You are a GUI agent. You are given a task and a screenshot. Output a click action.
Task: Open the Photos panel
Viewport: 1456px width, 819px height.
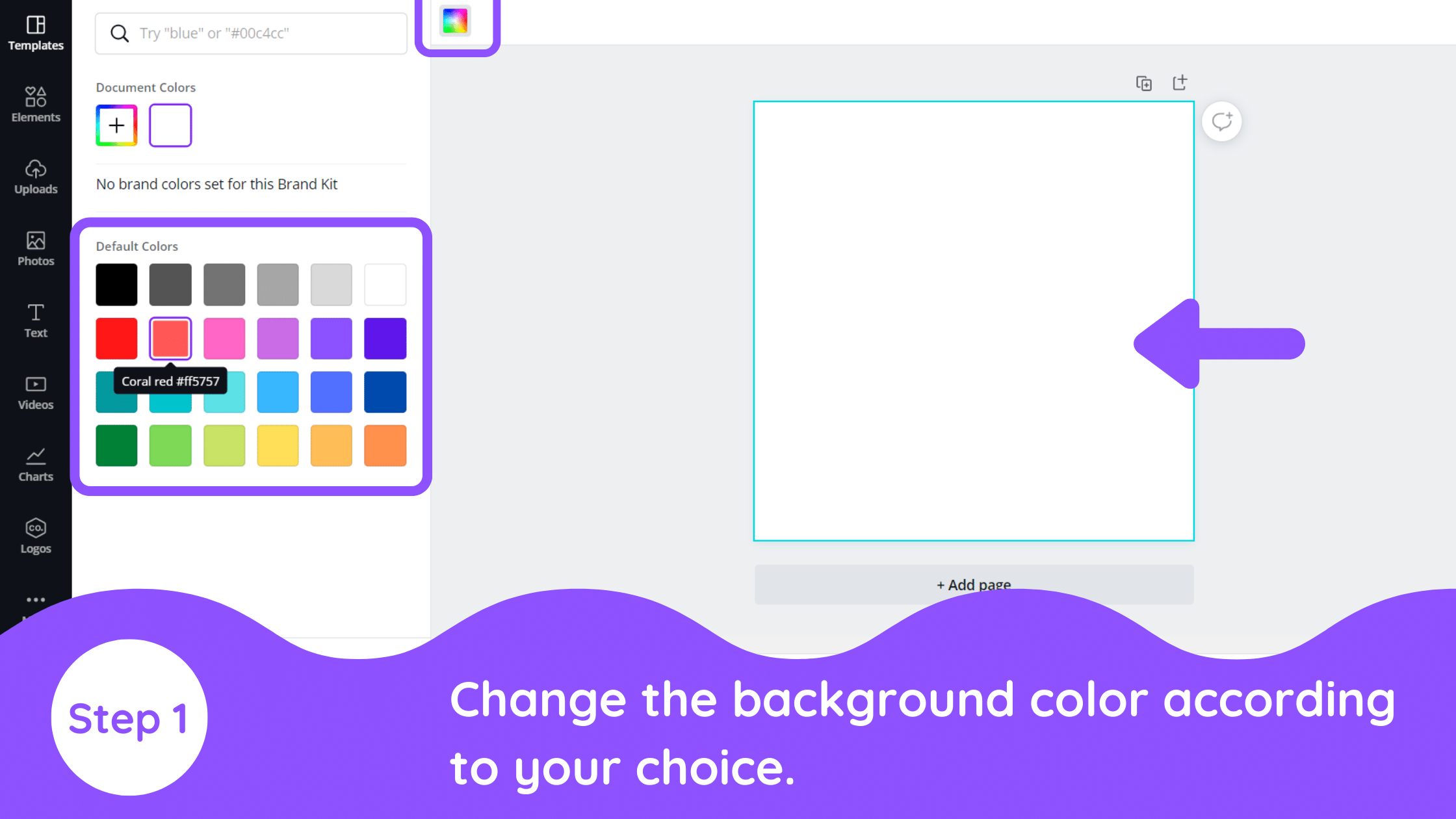coord(36,246)
